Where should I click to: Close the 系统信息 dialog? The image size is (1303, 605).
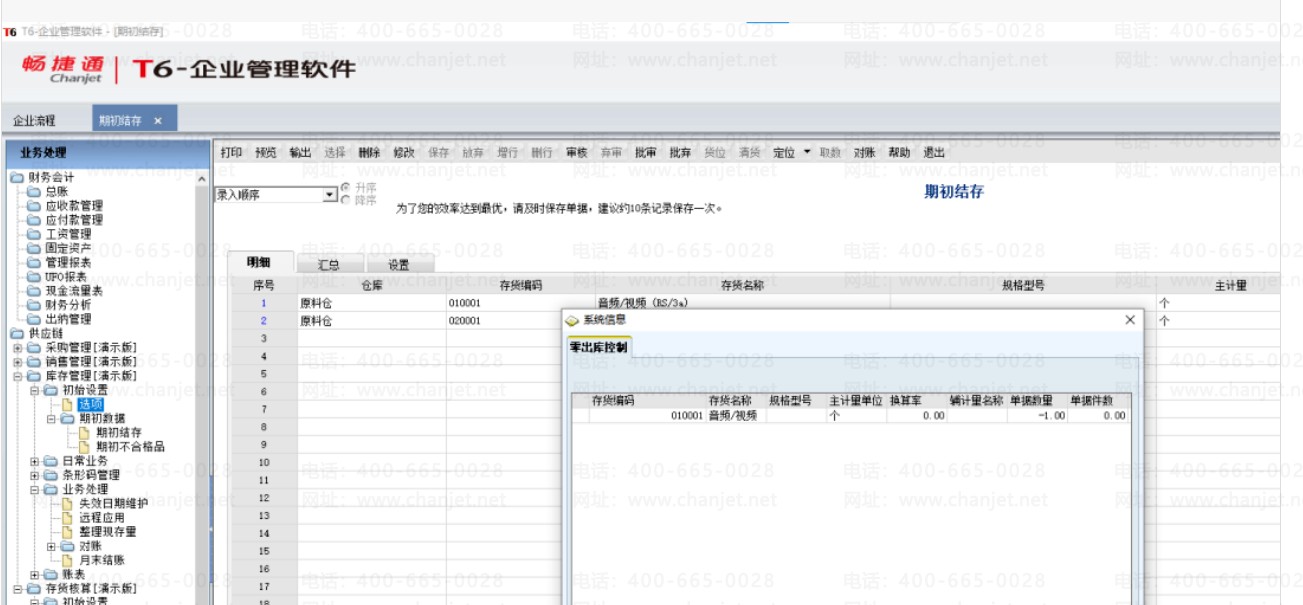1130,320
